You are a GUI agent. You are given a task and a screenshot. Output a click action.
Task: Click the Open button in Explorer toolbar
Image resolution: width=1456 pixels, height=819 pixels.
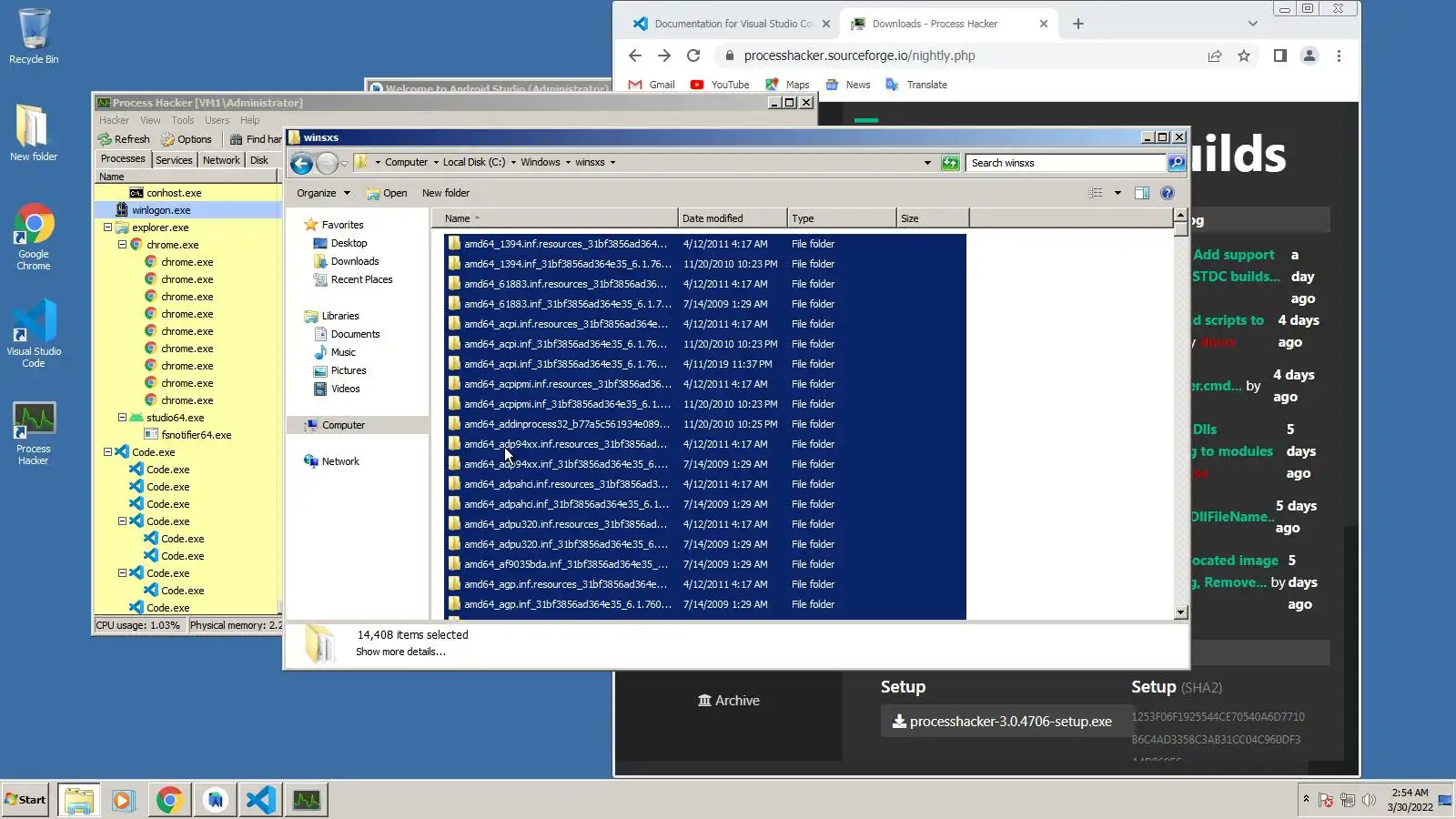click(387, 193)
